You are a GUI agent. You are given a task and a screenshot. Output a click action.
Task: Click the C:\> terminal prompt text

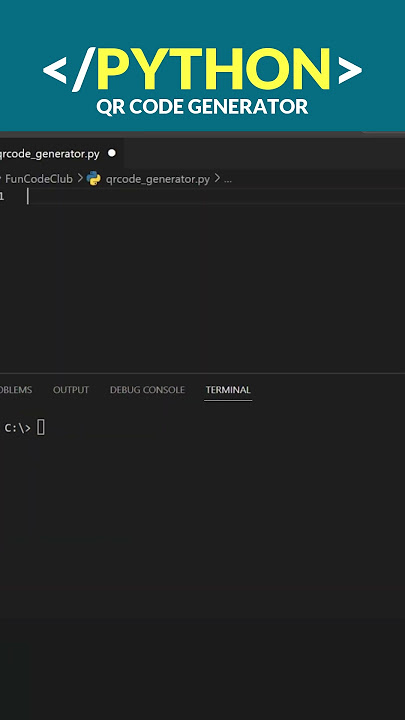click(17, 428)
